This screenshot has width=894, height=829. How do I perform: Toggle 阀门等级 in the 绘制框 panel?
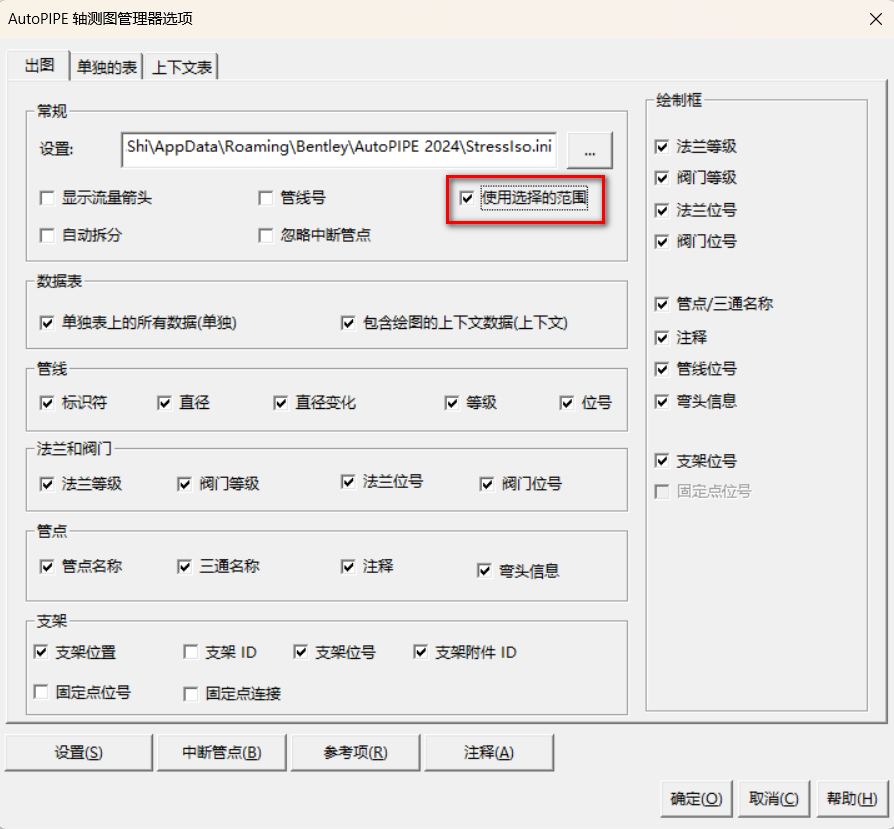click(661, 178)
